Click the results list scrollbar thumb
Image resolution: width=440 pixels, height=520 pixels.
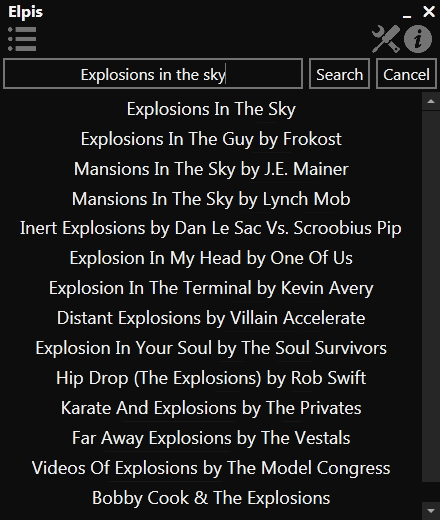click(431, 296)
